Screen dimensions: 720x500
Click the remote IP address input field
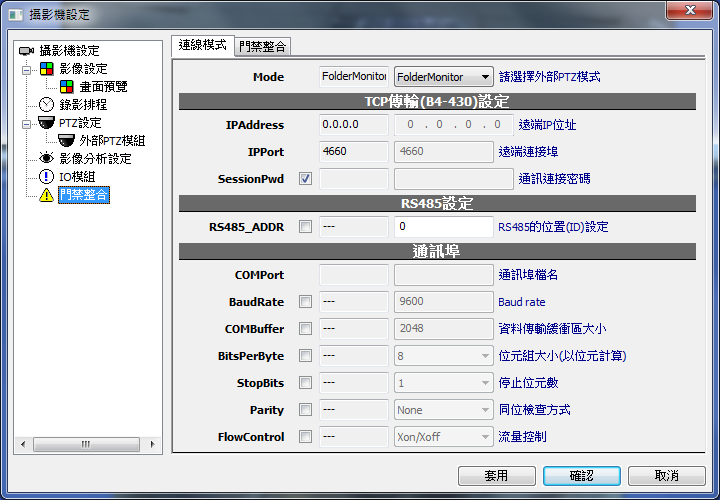[x=454, y=124]
